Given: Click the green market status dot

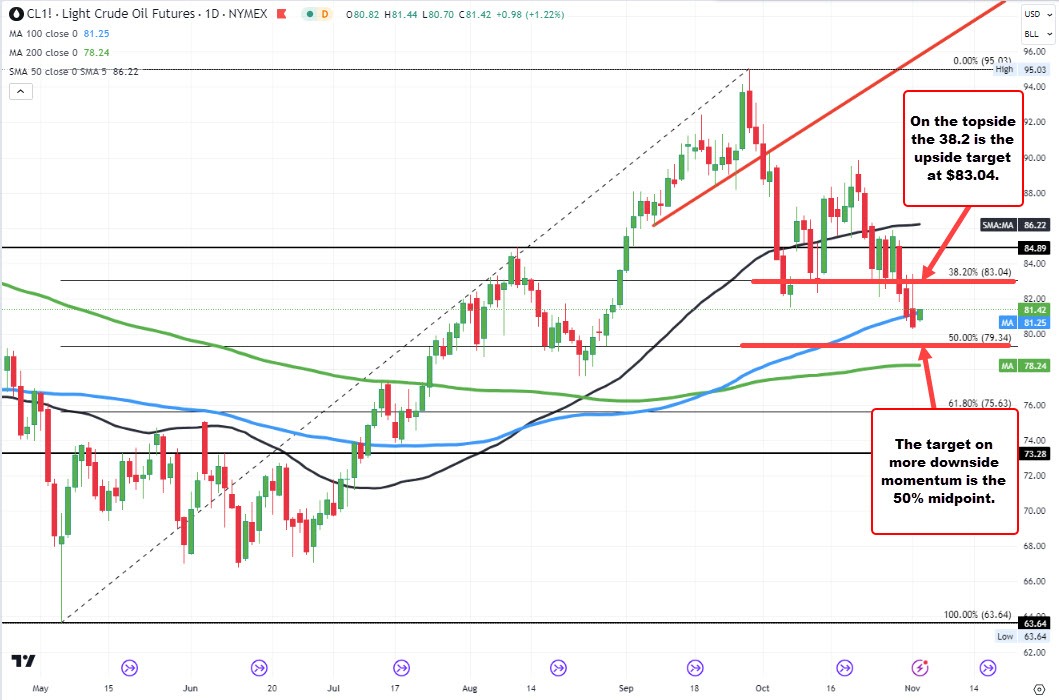Looking at the screenshot, I should point(309,14).
